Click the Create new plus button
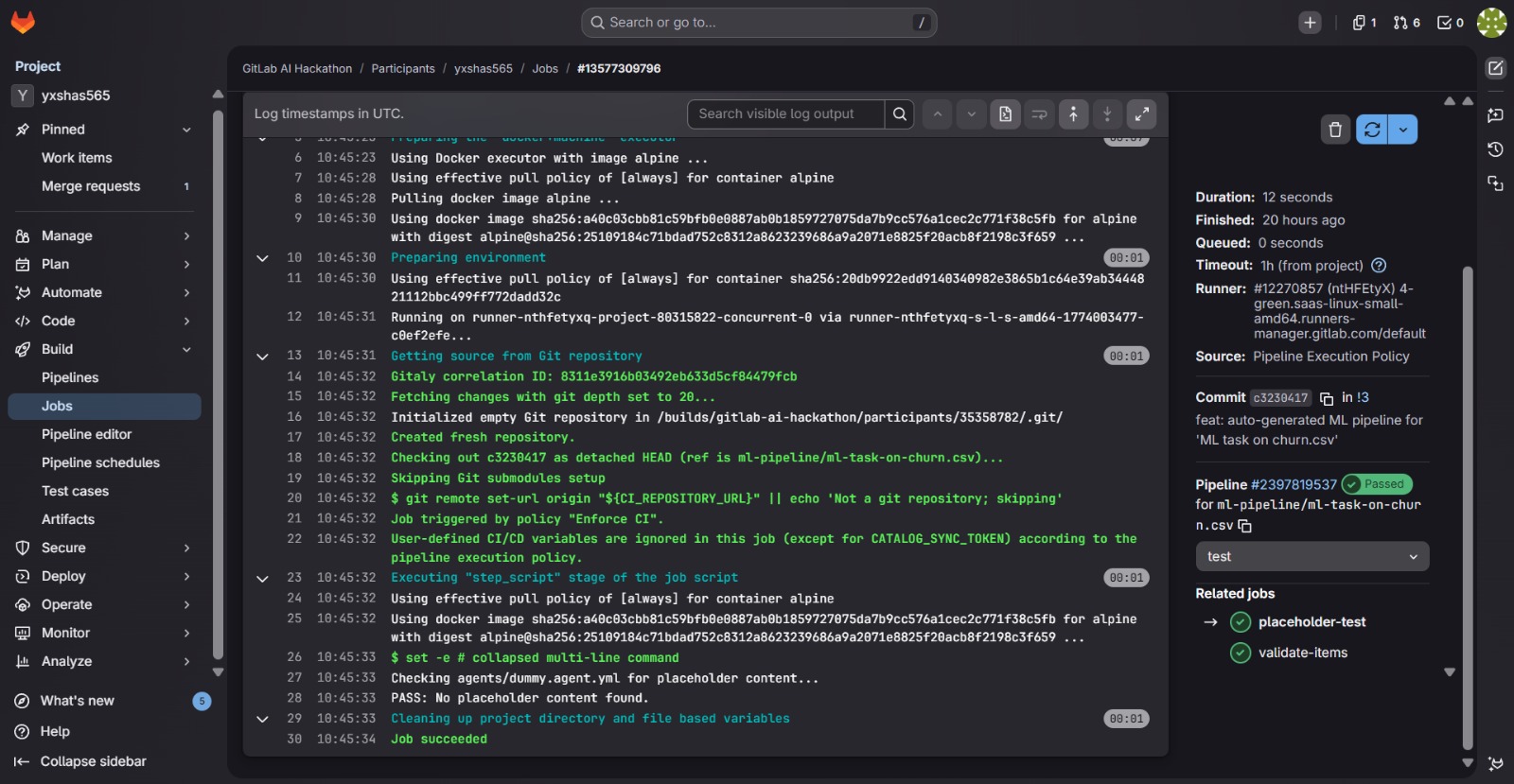This screenshot has height=784, width=1514. [x=1310, y=23]
